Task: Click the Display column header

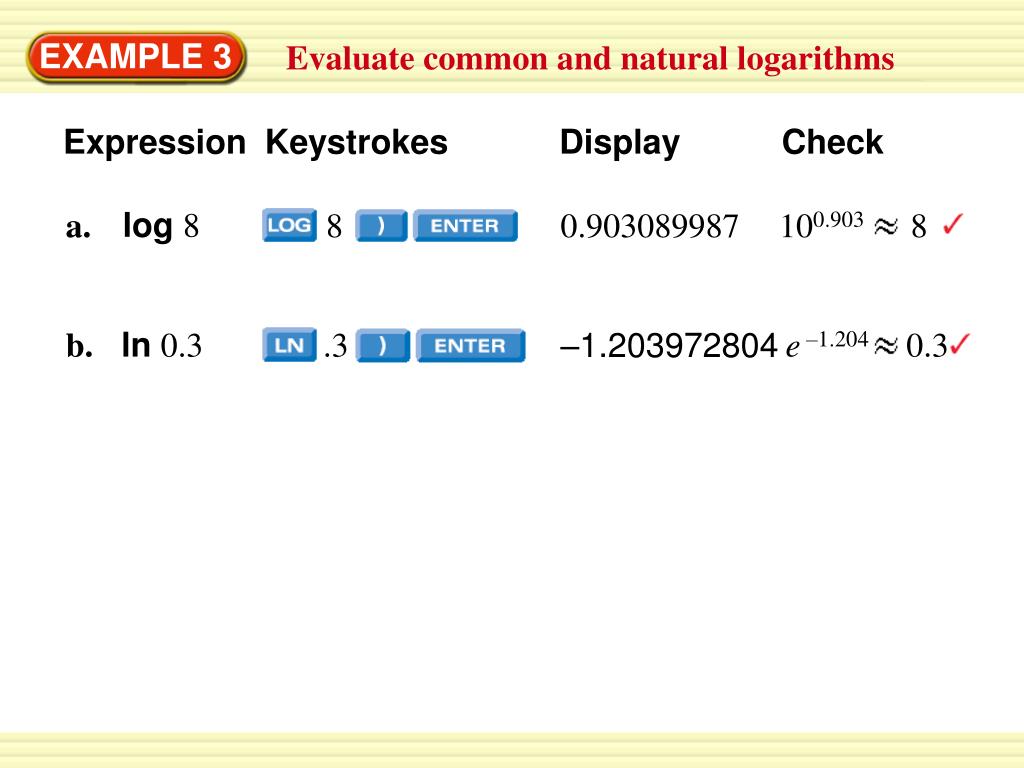Action: [x=620, y=143]
